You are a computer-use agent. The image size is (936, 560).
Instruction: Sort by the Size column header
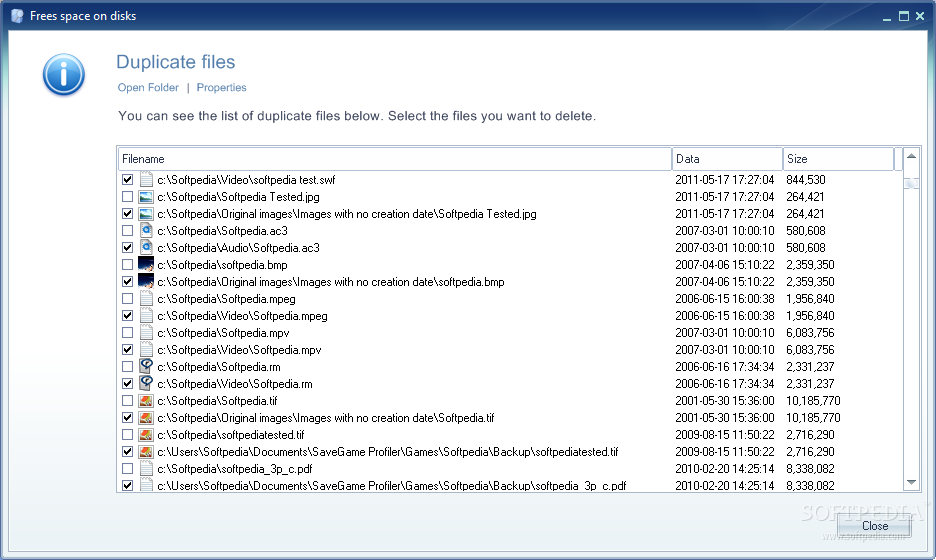coord(838,159)
